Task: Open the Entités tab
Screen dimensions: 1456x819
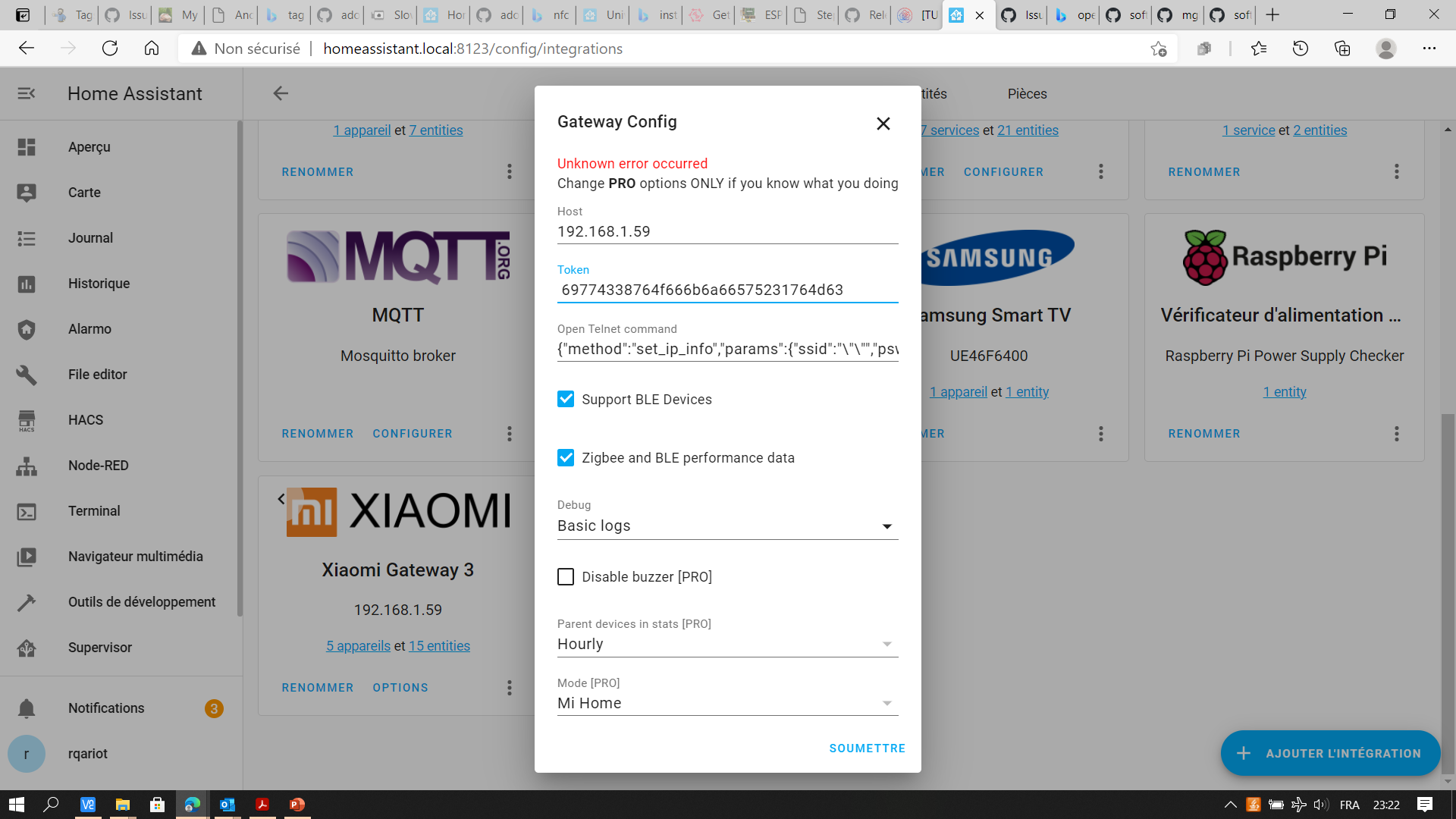Action: click(934, 93)
